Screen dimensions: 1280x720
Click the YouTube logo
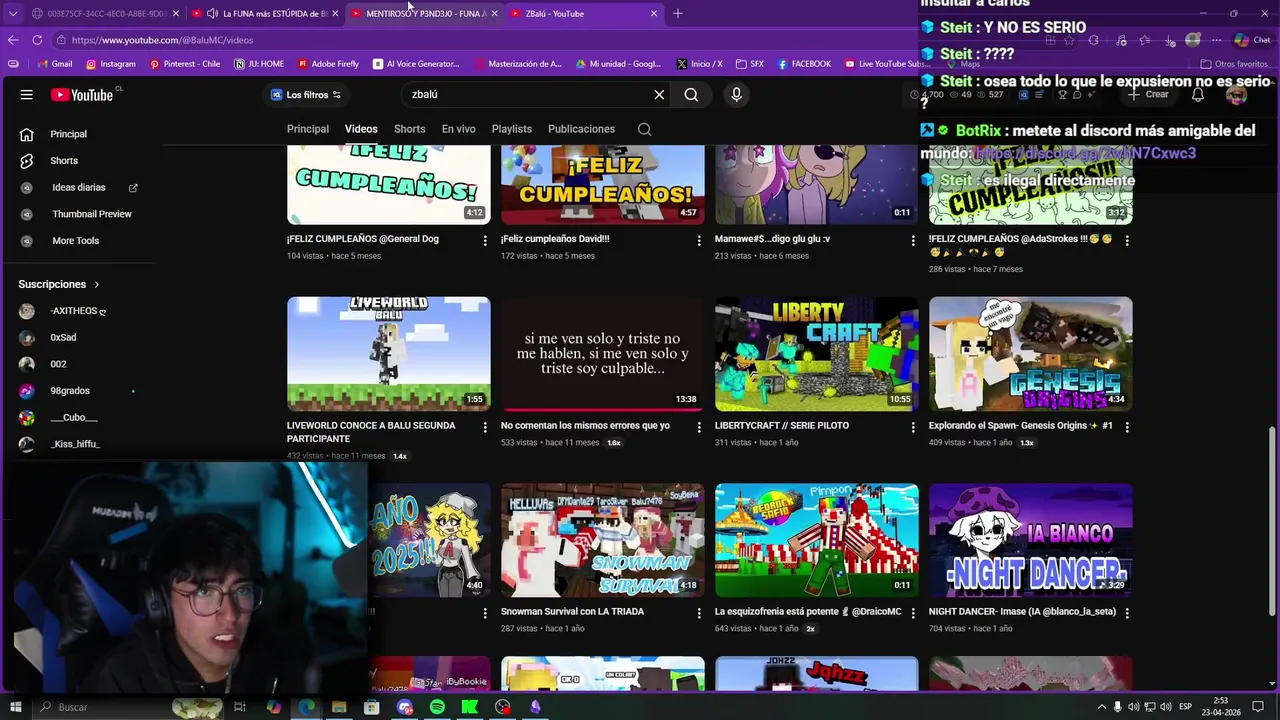(82, 95)
